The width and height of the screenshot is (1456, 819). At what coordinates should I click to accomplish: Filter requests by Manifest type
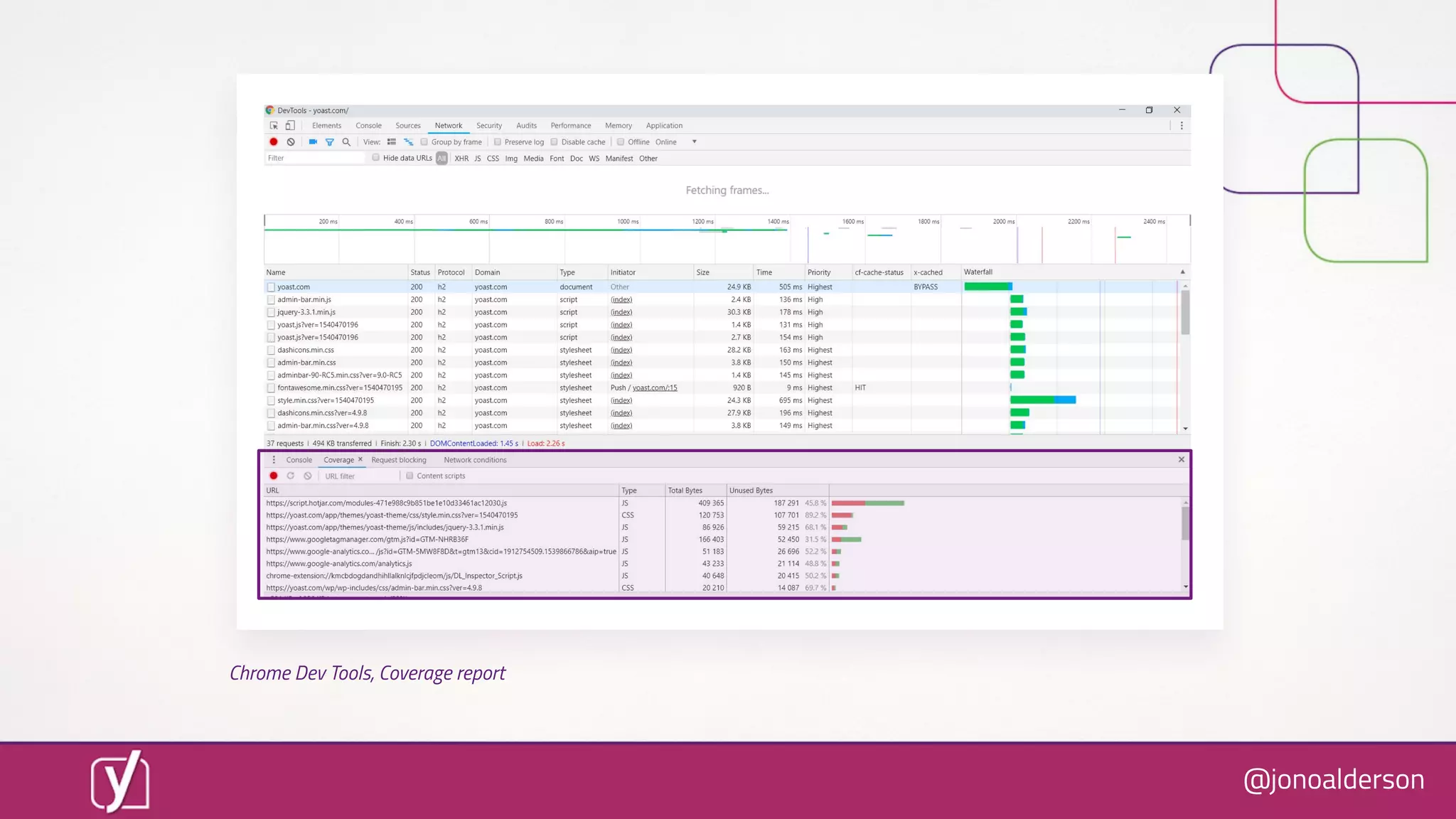click(619, 159)
